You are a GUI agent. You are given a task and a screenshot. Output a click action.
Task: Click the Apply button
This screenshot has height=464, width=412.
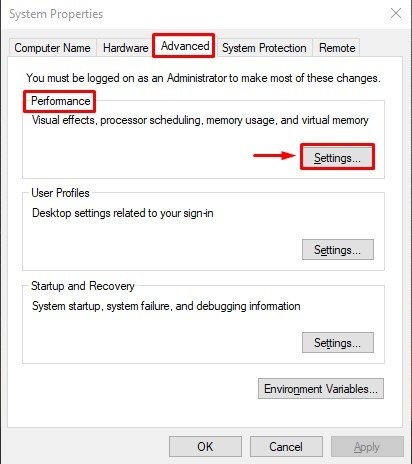tap(367, 447)
